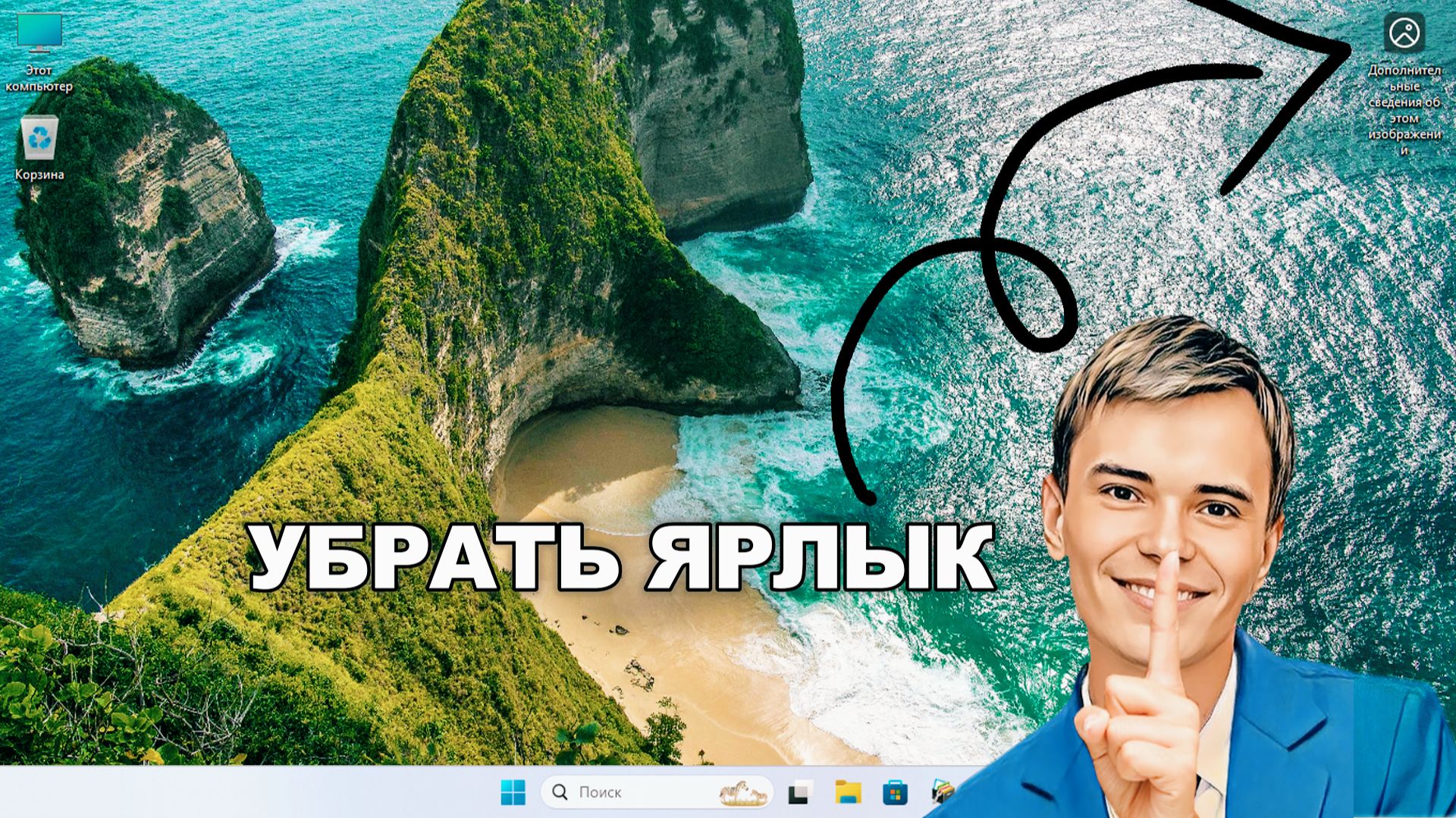Open Task View from the taskbar
1456x818 pixels.
(x=800, y=792)
